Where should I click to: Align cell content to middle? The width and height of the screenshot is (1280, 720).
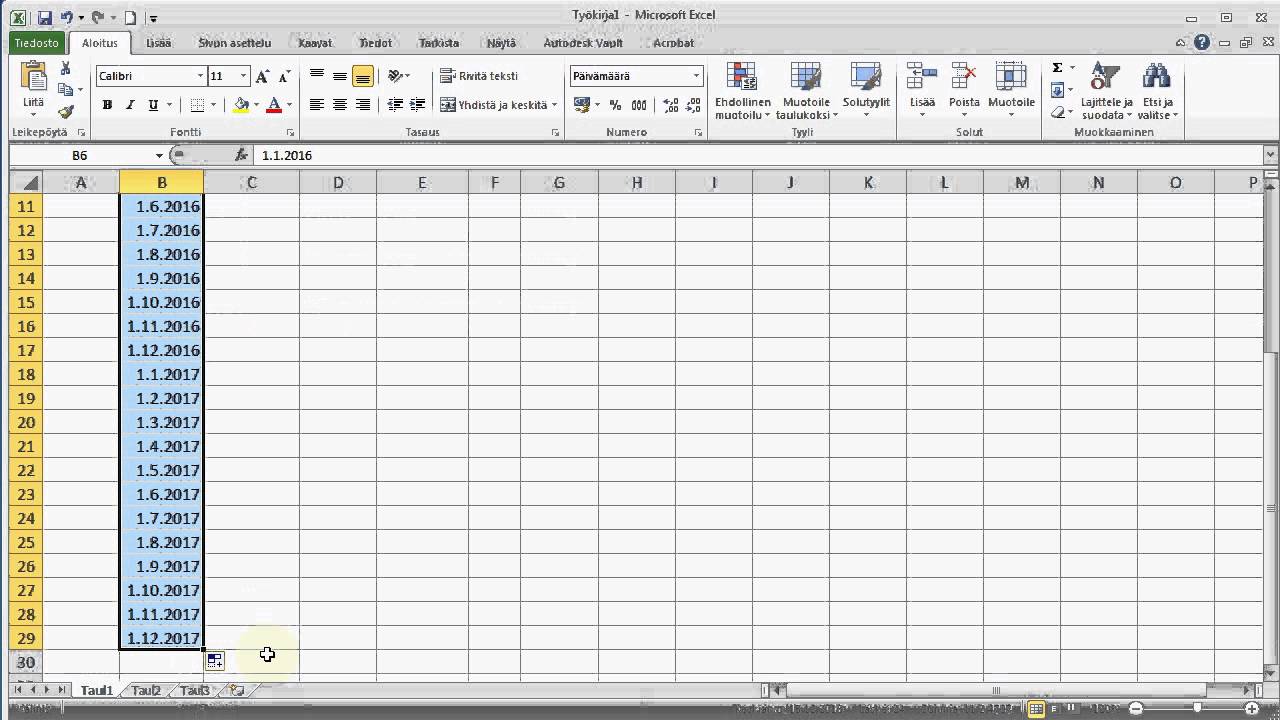(340, 76)
